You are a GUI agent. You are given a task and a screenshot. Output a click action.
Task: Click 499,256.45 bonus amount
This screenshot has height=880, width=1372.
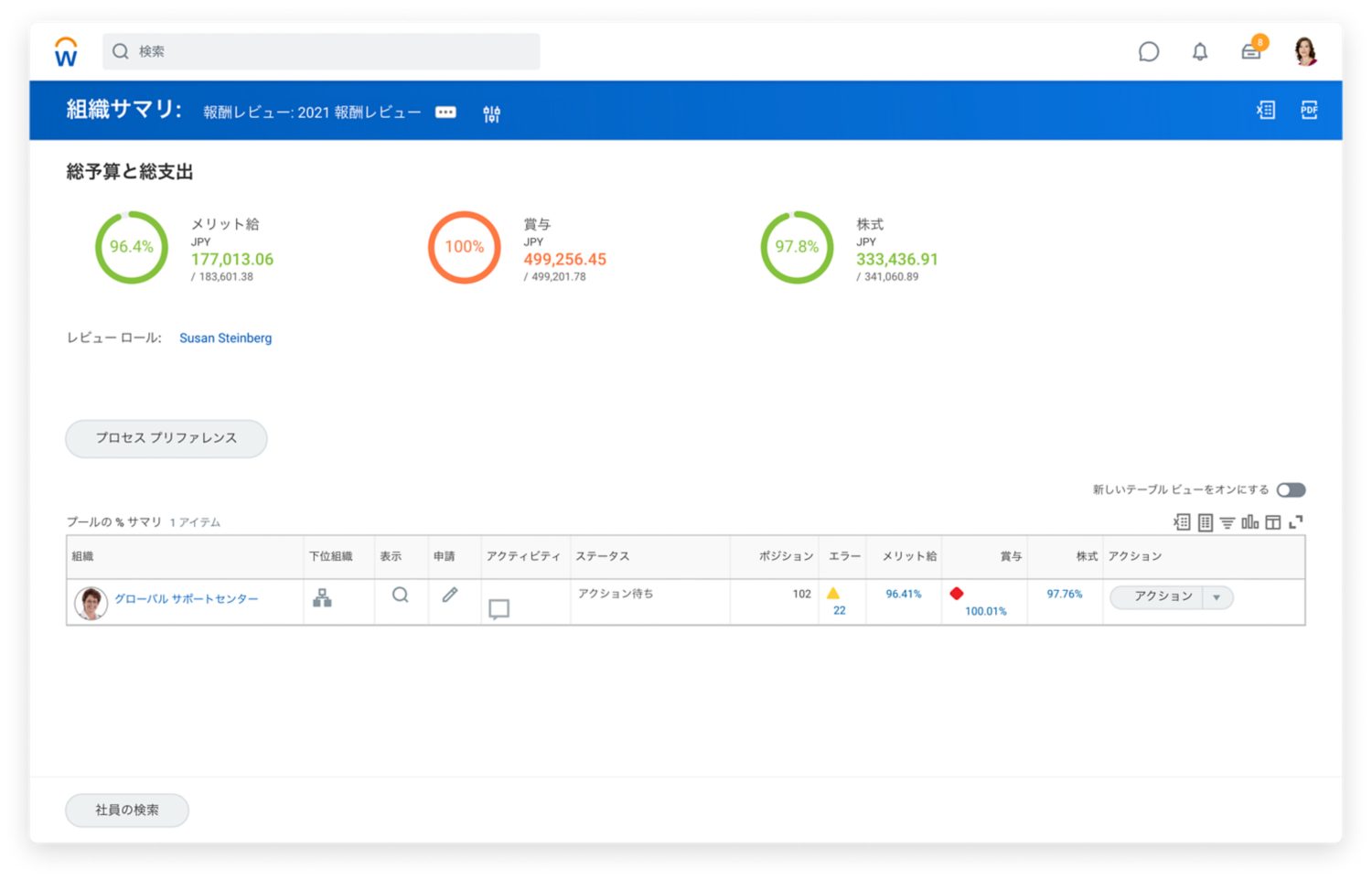[564, 260]
